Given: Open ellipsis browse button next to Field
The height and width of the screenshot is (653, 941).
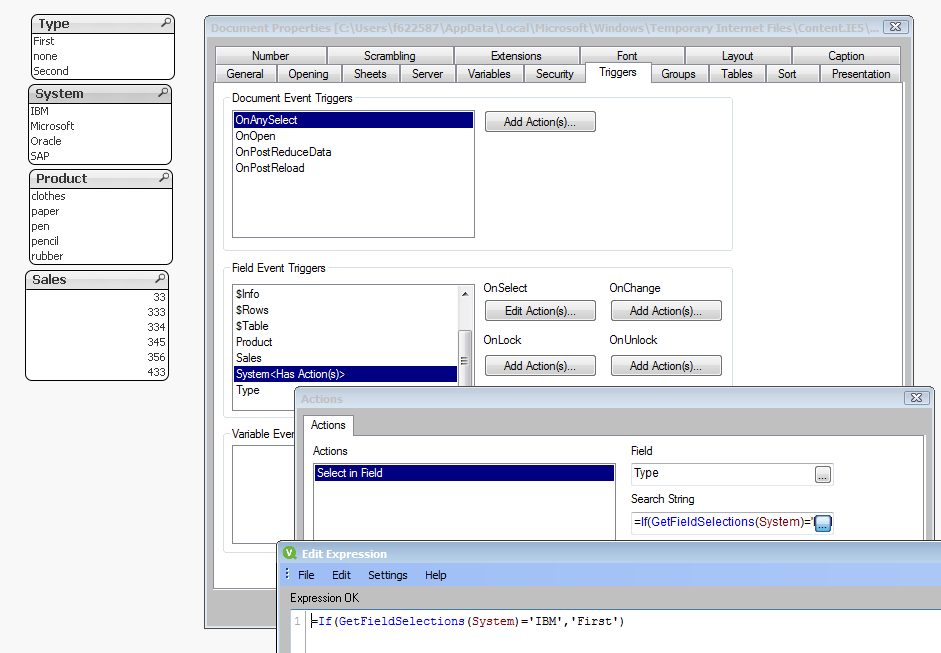Looking at the screenshot, I should point(822,475).
